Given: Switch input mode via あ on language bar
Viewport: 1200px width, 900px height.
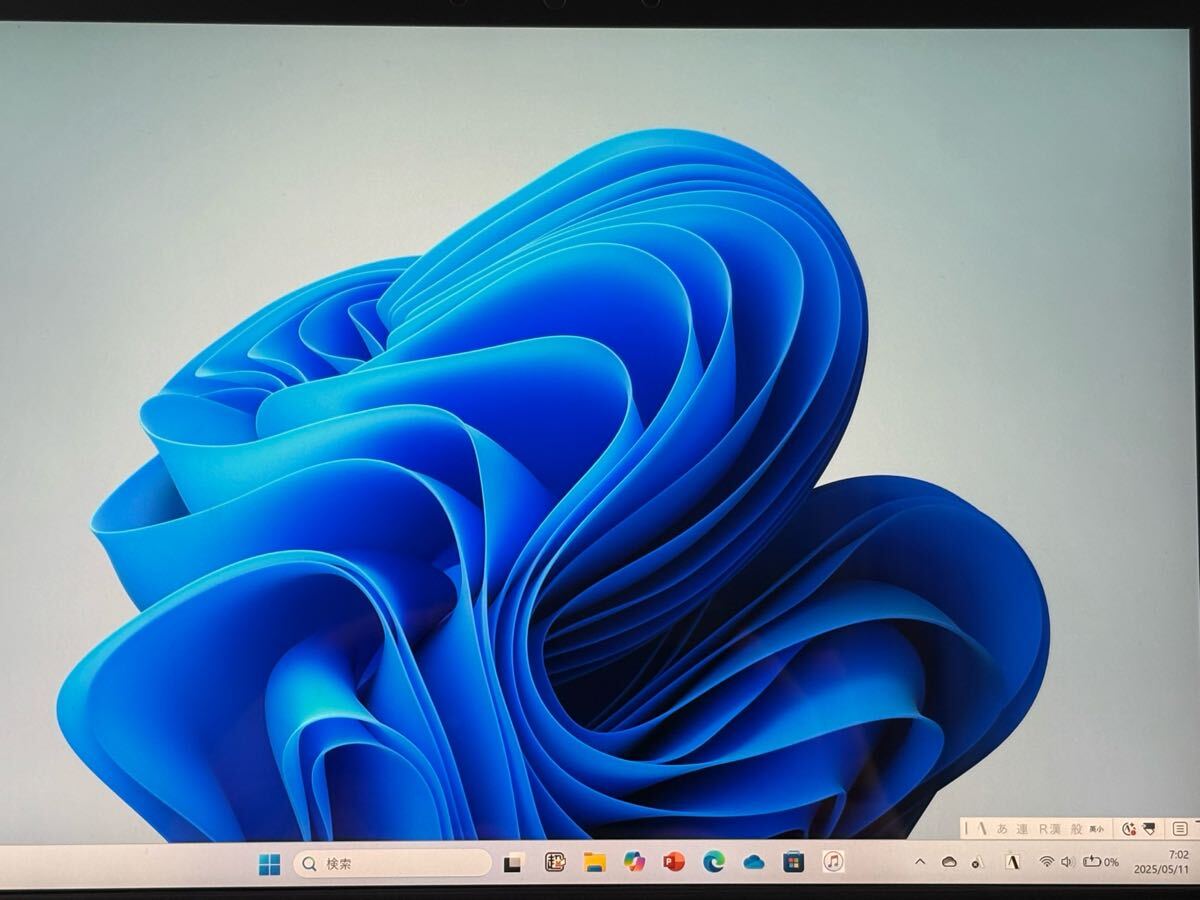Looking at the screenshot, I should point(1003,829).
